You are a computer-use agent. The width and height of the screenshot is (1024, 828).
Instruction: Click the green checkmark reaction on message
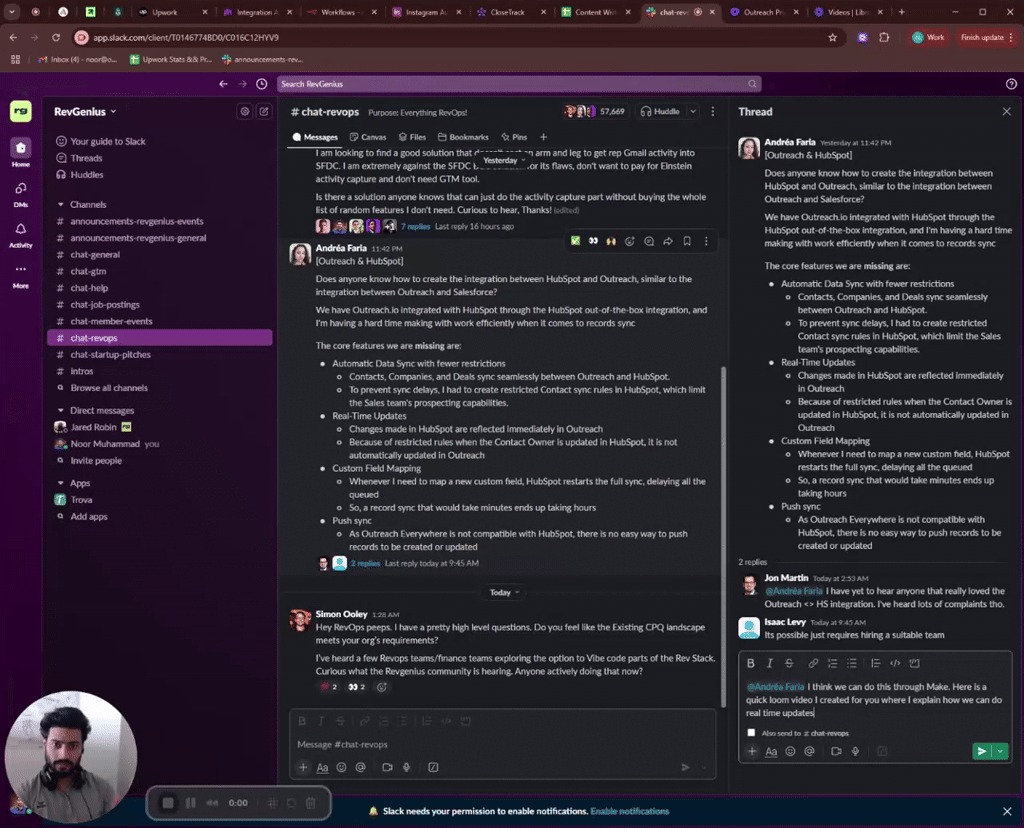(575, 241)
